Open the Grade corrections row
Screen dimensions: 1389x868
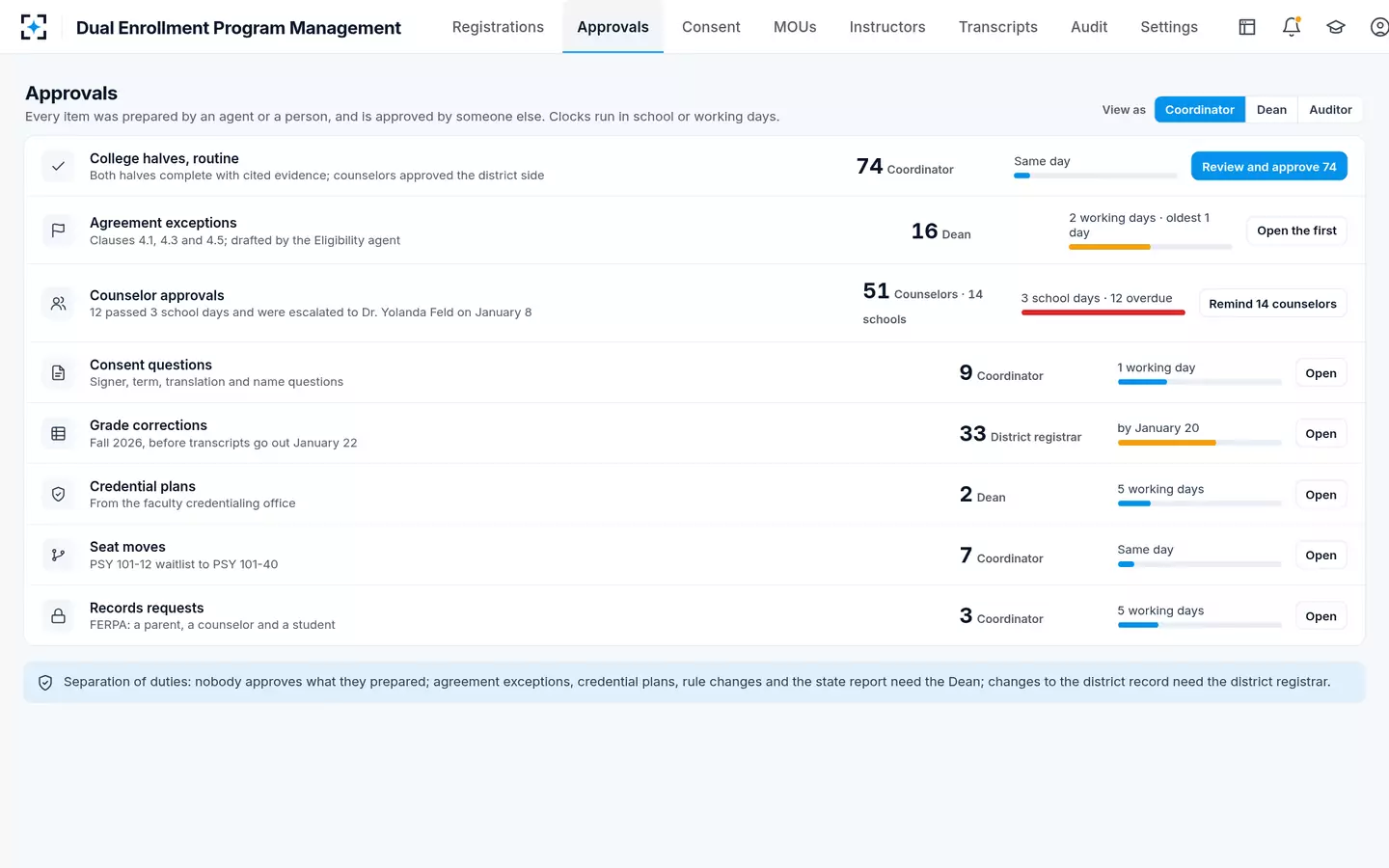tap(1321, 434)
